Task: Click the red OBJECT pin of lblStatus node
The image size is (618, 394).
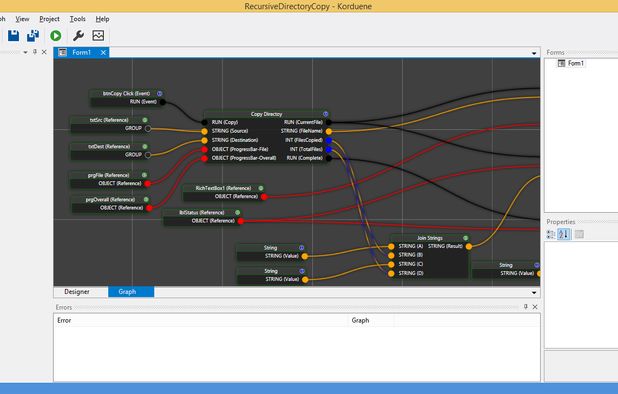Action: click(241, 221)
